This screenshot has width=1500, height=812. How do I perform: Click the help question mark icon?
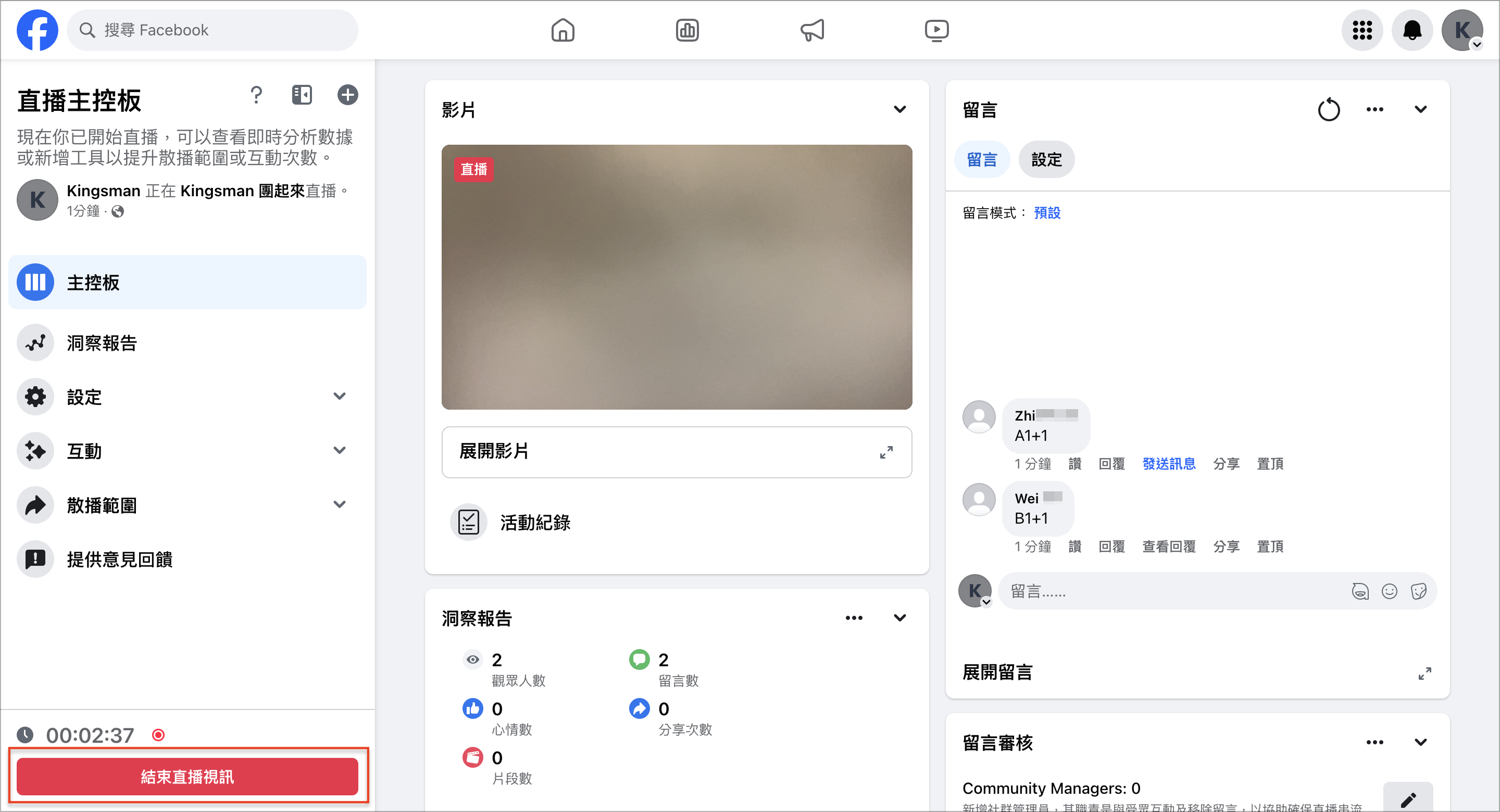(x=256, y=94)
